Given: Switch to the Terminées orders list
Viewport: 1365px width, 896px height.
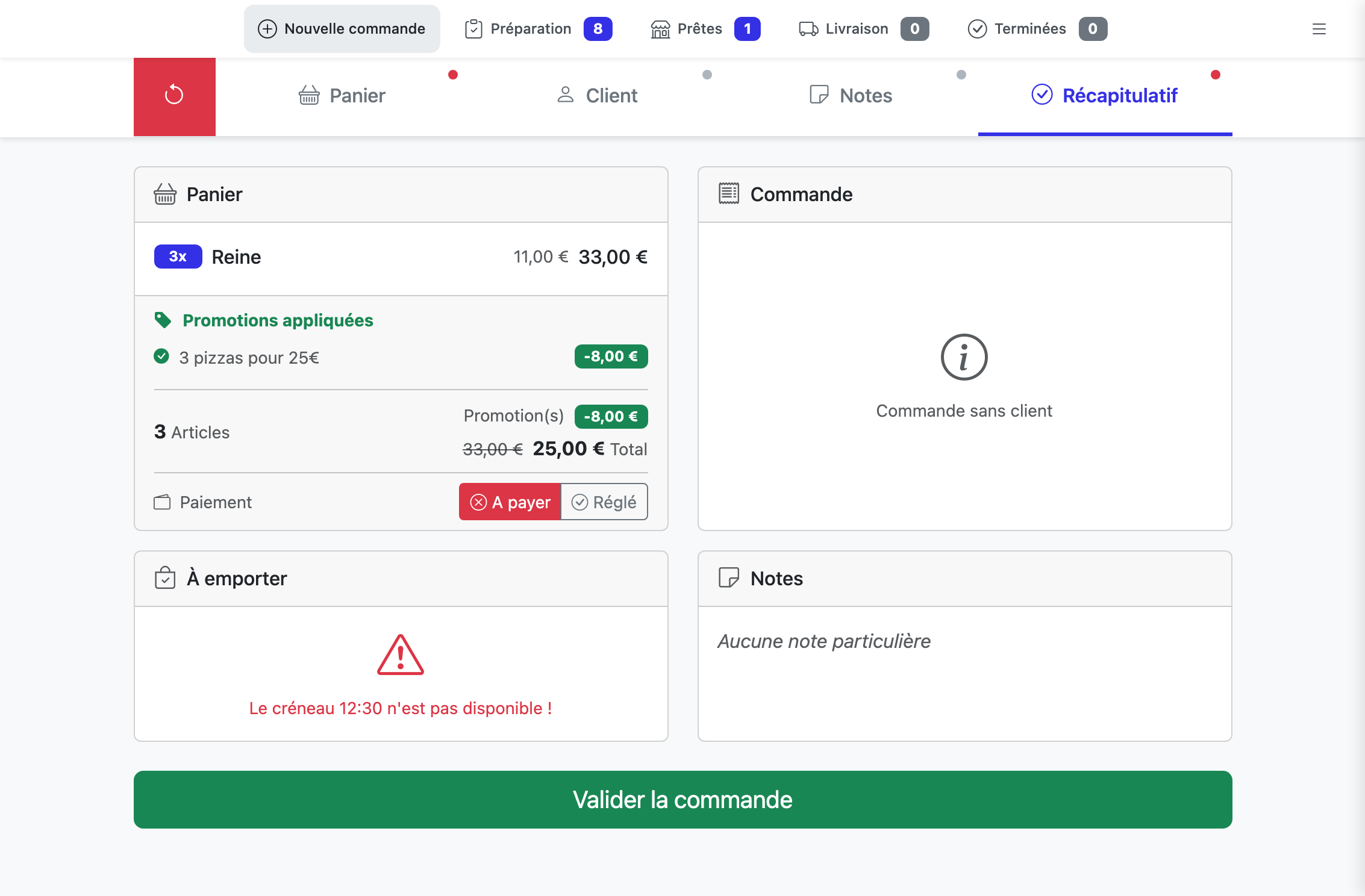Looking at the screenshot, I should pyautogui.click(x=1037, y=29).
